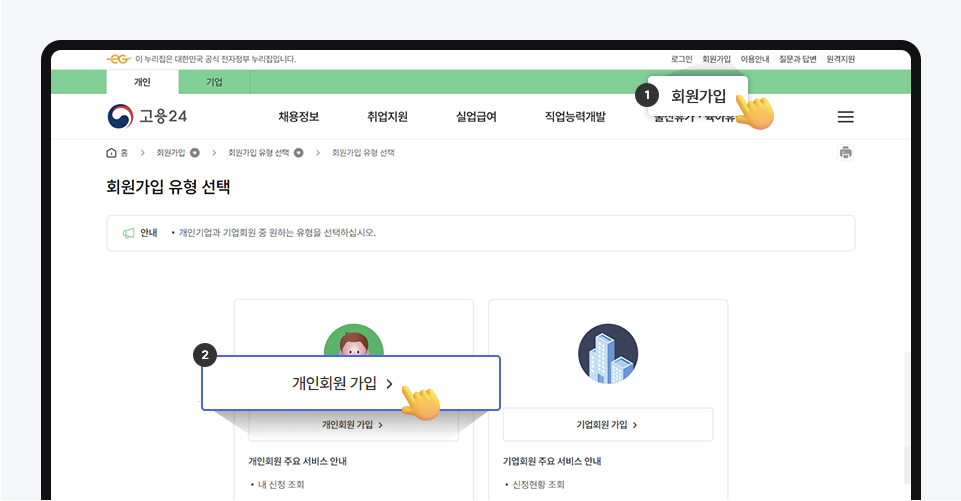This screenshot has height=501, width=961.
Task: Click the last breadcrumb 회원가입 유형 선택
Action: click(363, 153)
